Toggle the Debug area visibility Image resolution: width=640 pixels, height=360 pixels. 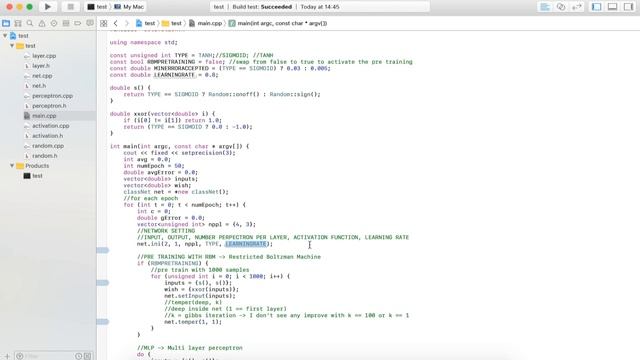point(612,7)
